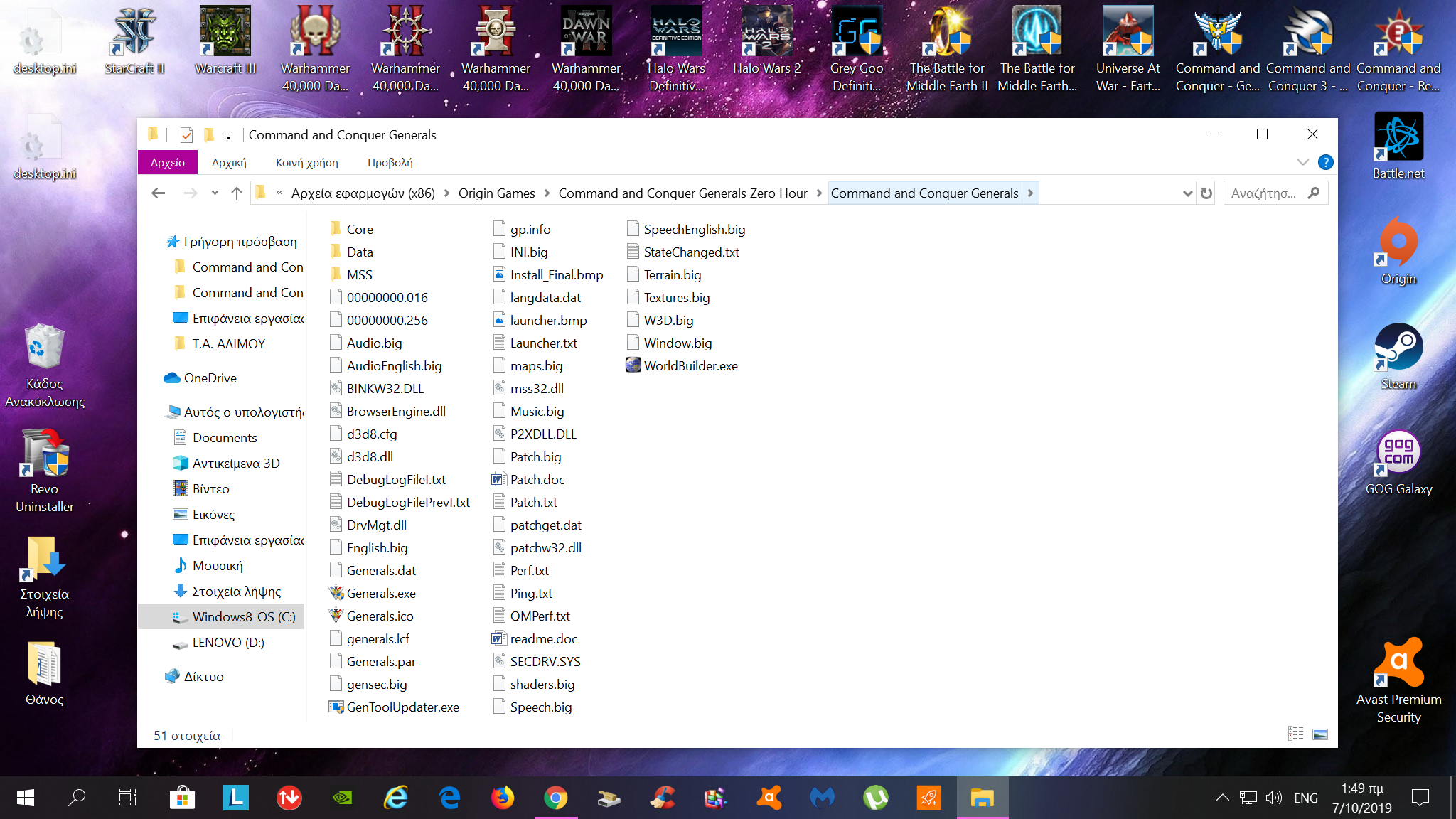Select Δίκτυο in navigation pane

195,676
